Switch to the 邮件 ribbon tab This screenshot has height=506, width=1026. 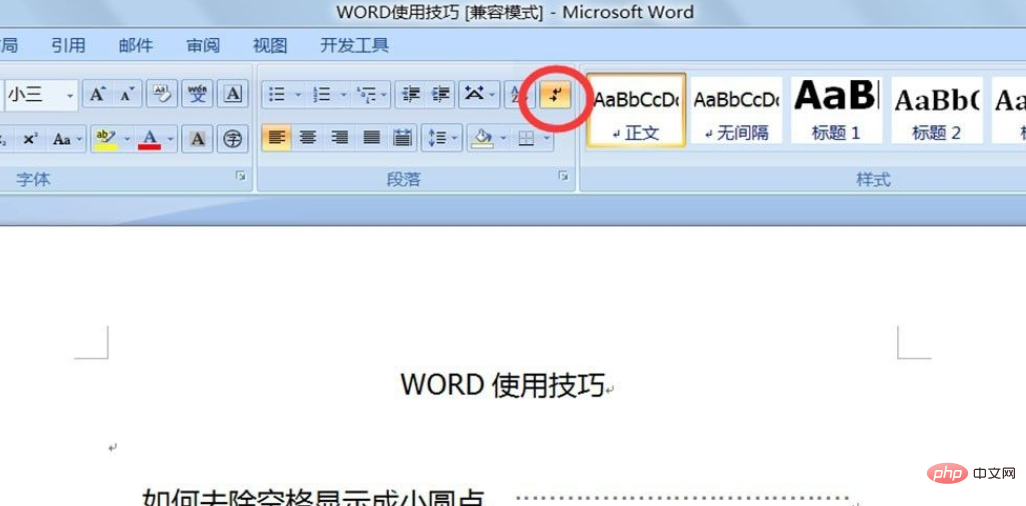click(x=136, y=45)
